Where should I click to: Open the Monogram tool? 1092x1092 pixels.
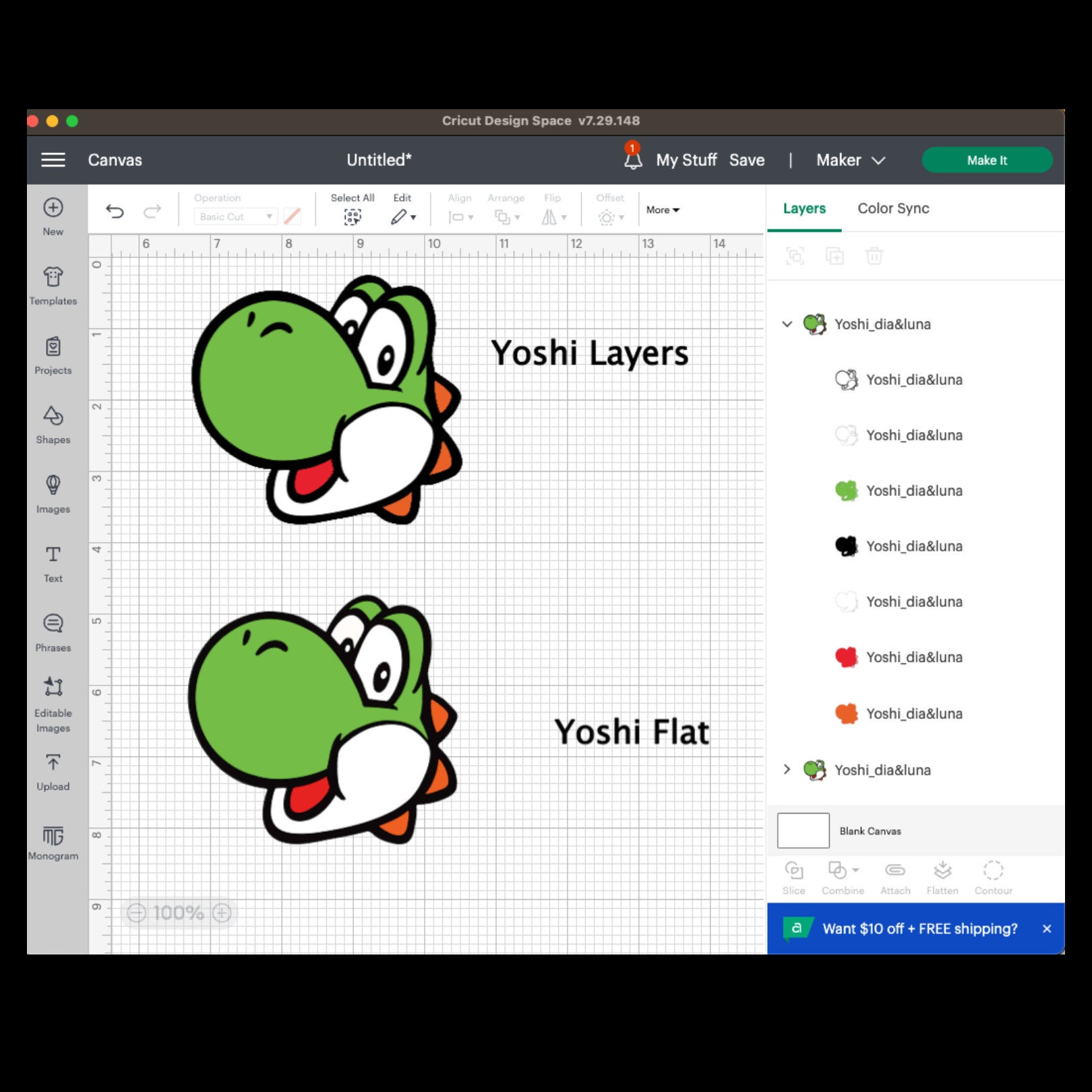tap(53, 843)
